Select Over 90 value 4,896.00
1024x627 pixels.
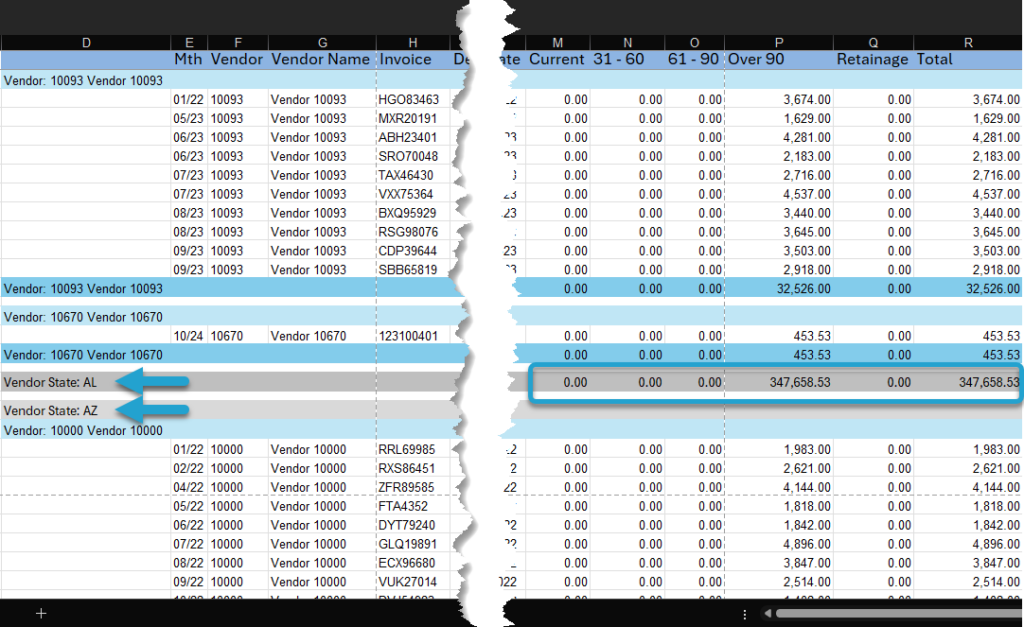(778, 545)
